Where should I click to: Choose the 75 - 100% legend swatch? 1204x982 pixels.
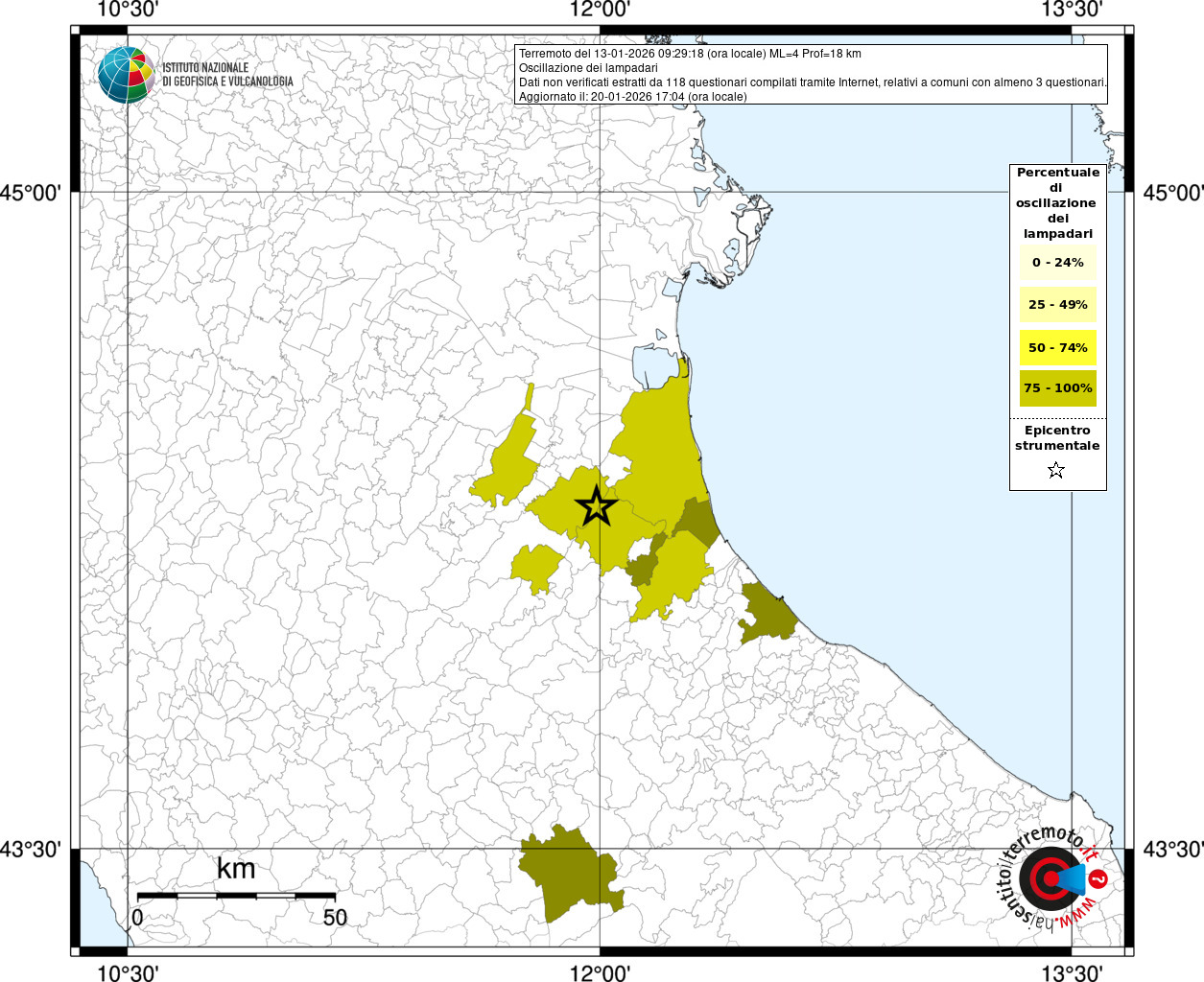point(1057,388)
